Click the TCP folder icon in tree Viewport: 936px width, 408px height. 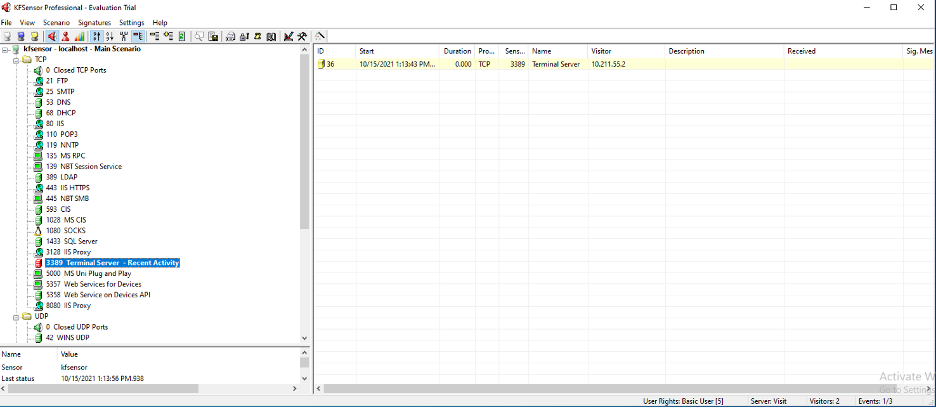(27, 59)
